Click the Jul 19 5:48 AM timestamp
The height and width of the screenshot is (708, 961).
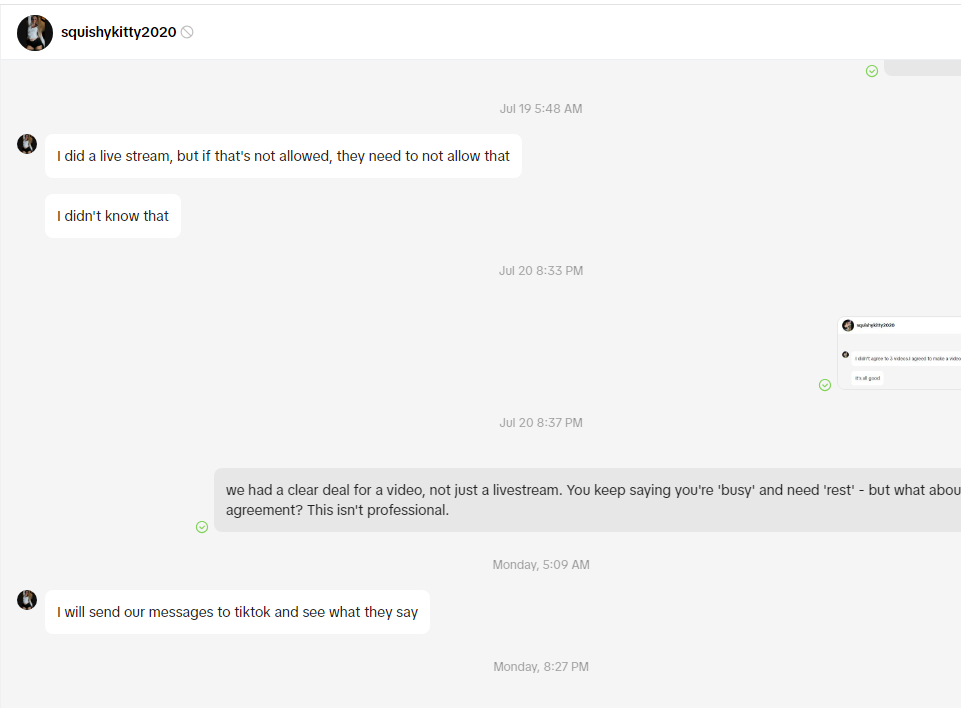540,108
